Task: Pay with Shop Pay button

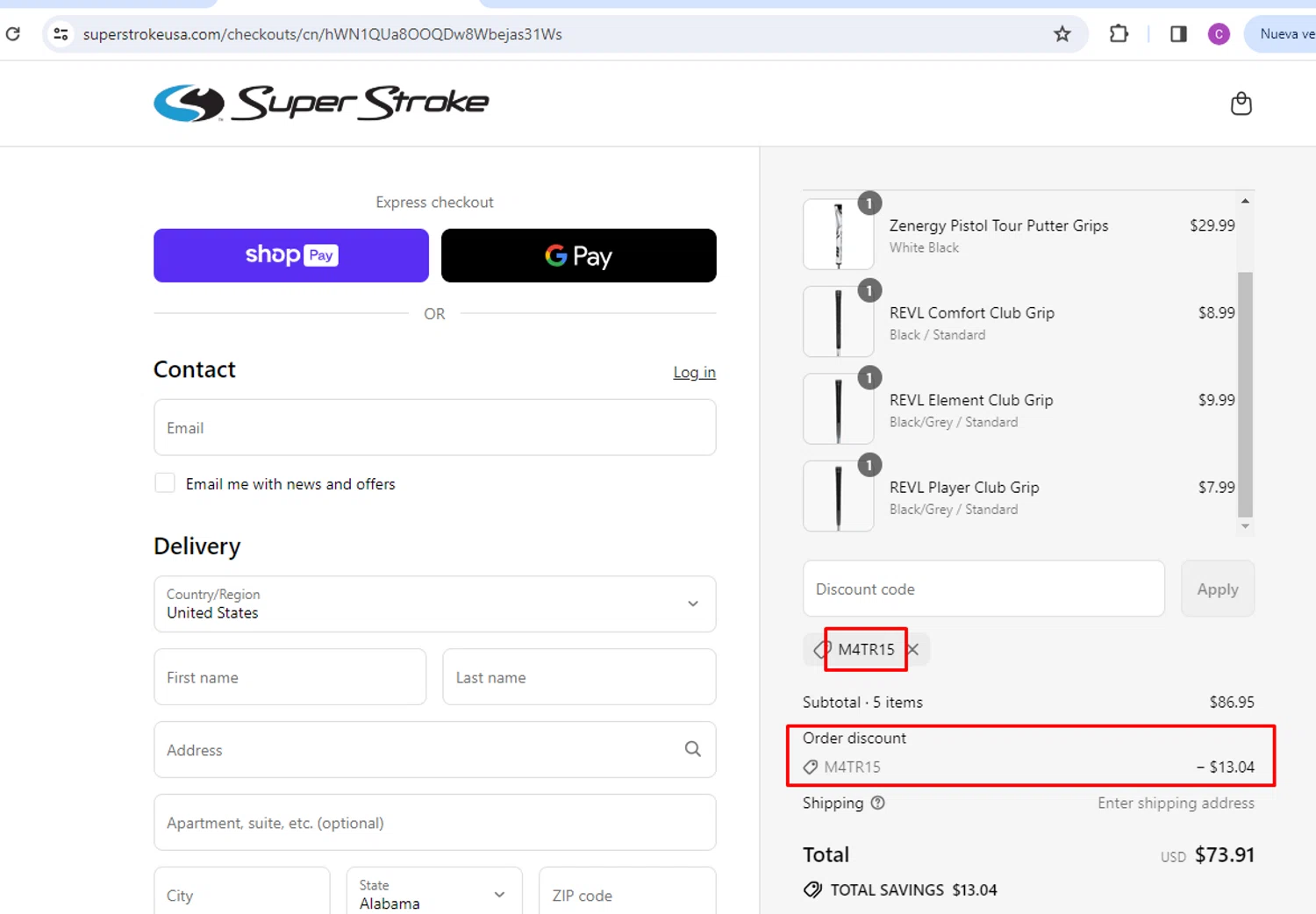Action: [291, 255]
